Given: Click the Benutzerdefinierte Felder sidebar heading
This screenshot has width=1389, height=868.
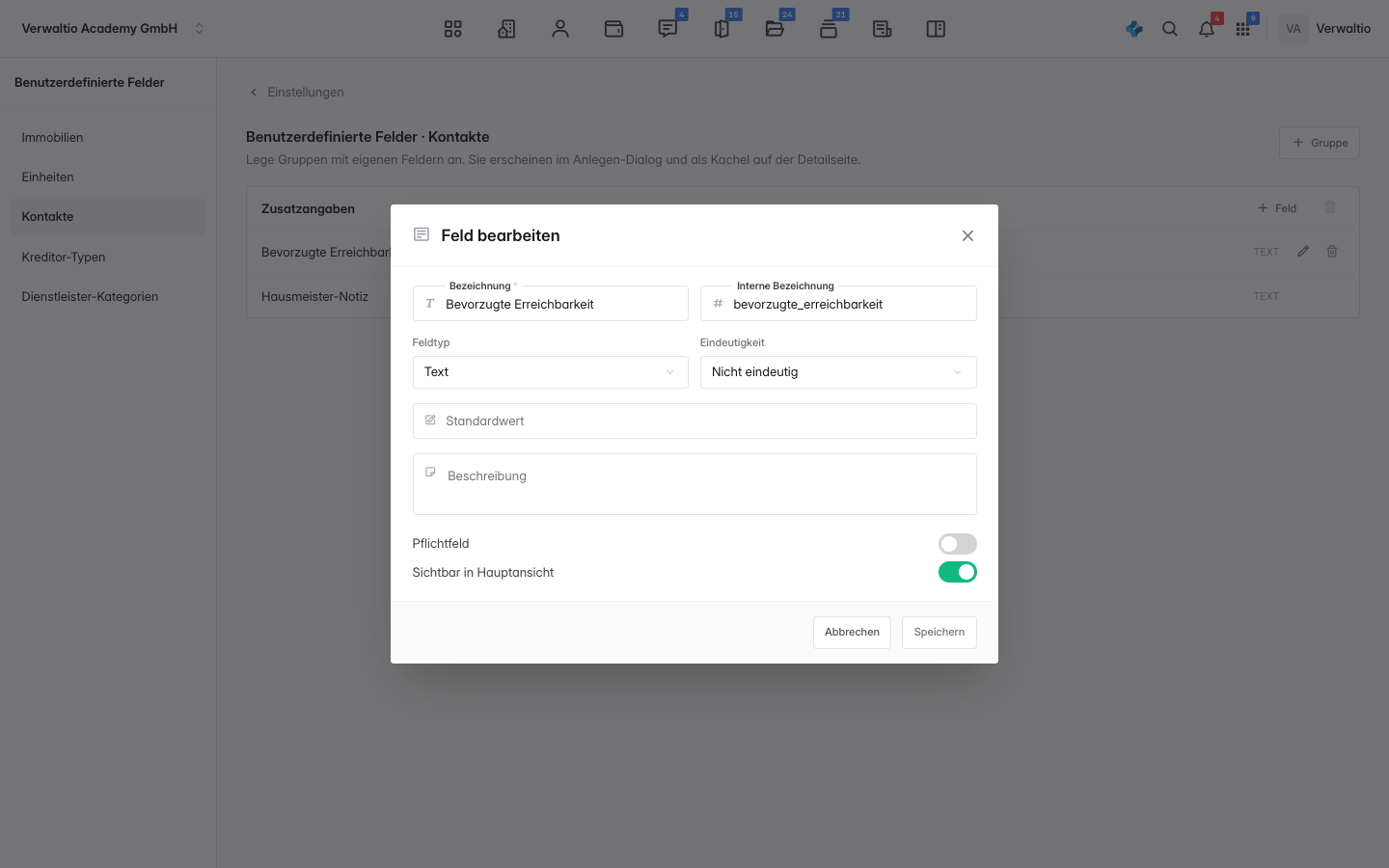Looking at the screenshot, I should click(90, 83).
